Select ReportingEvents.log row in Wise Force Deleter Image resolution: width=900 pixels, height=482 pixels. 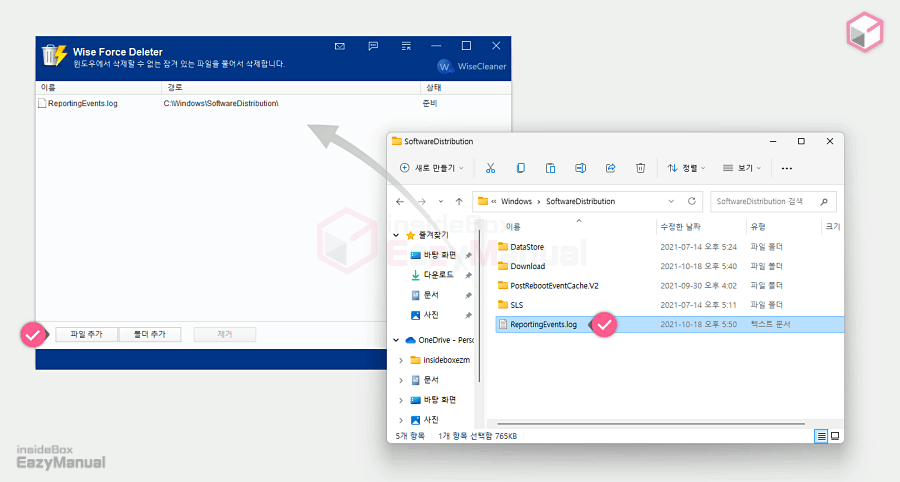click(x=273, y=103)
